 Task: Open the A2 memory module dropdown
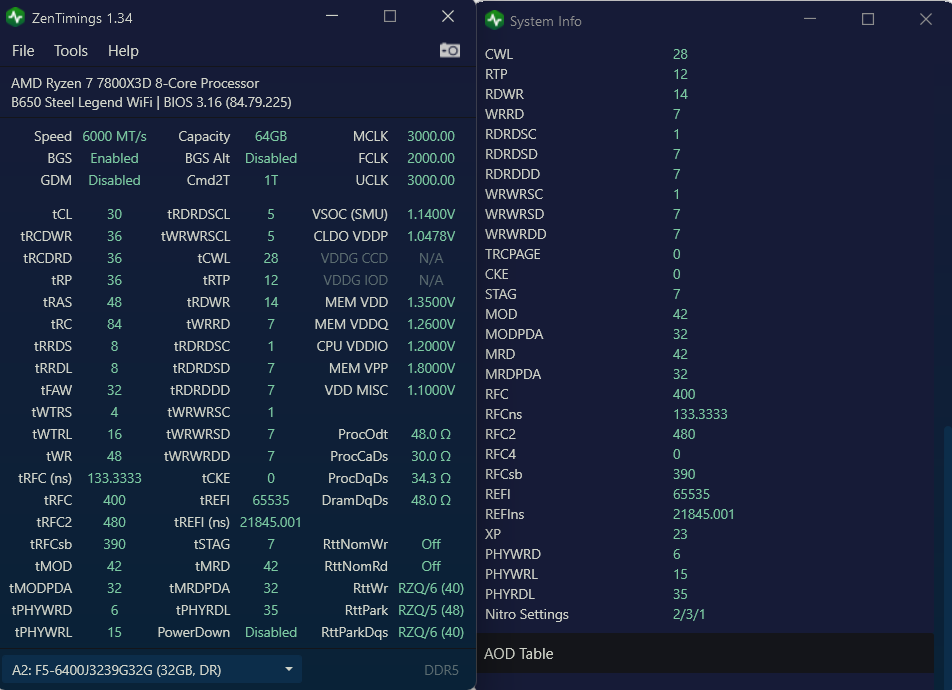click(x=152, y=670)
